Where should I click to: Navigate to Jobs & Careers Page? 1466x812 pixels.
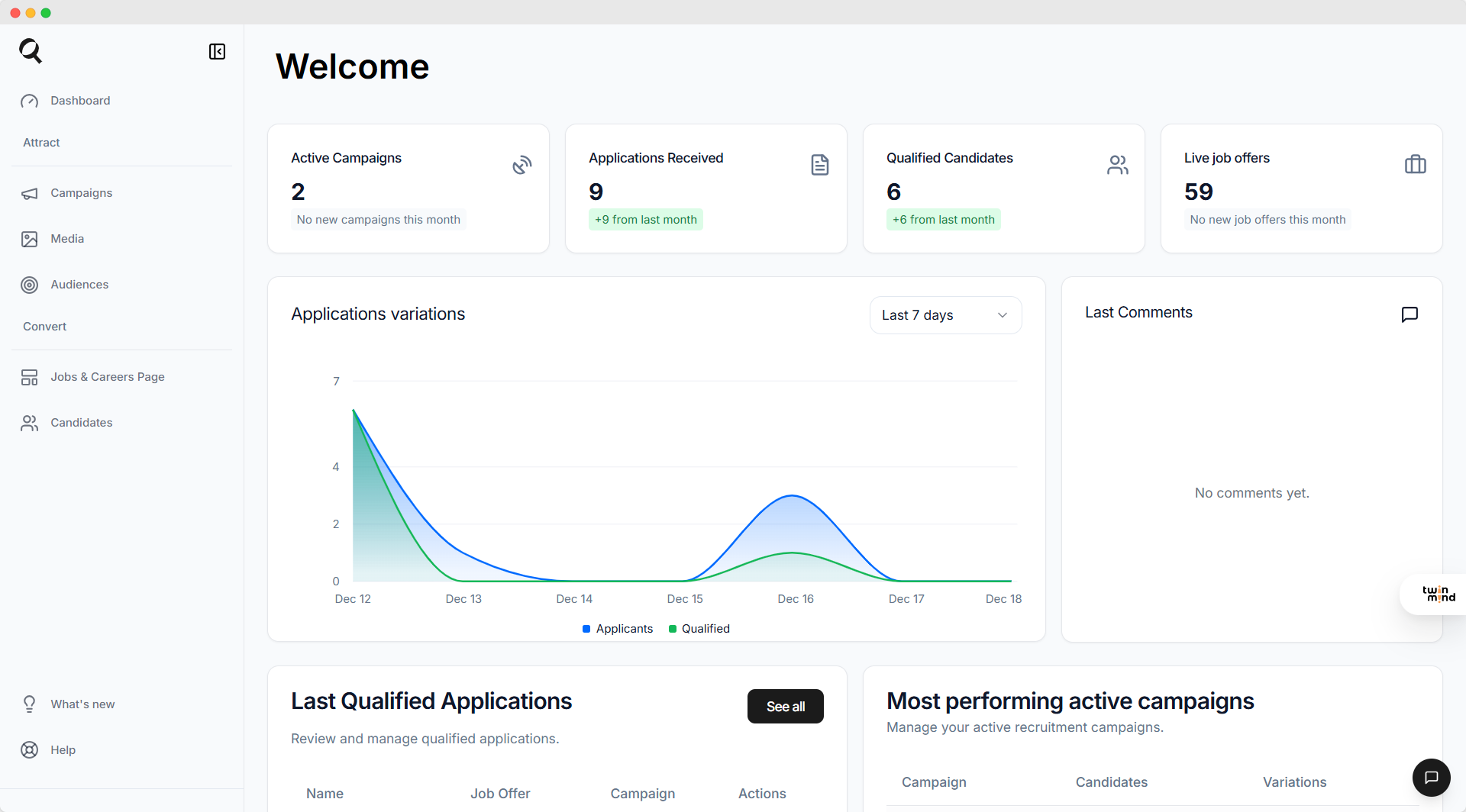tap(107, 377)
